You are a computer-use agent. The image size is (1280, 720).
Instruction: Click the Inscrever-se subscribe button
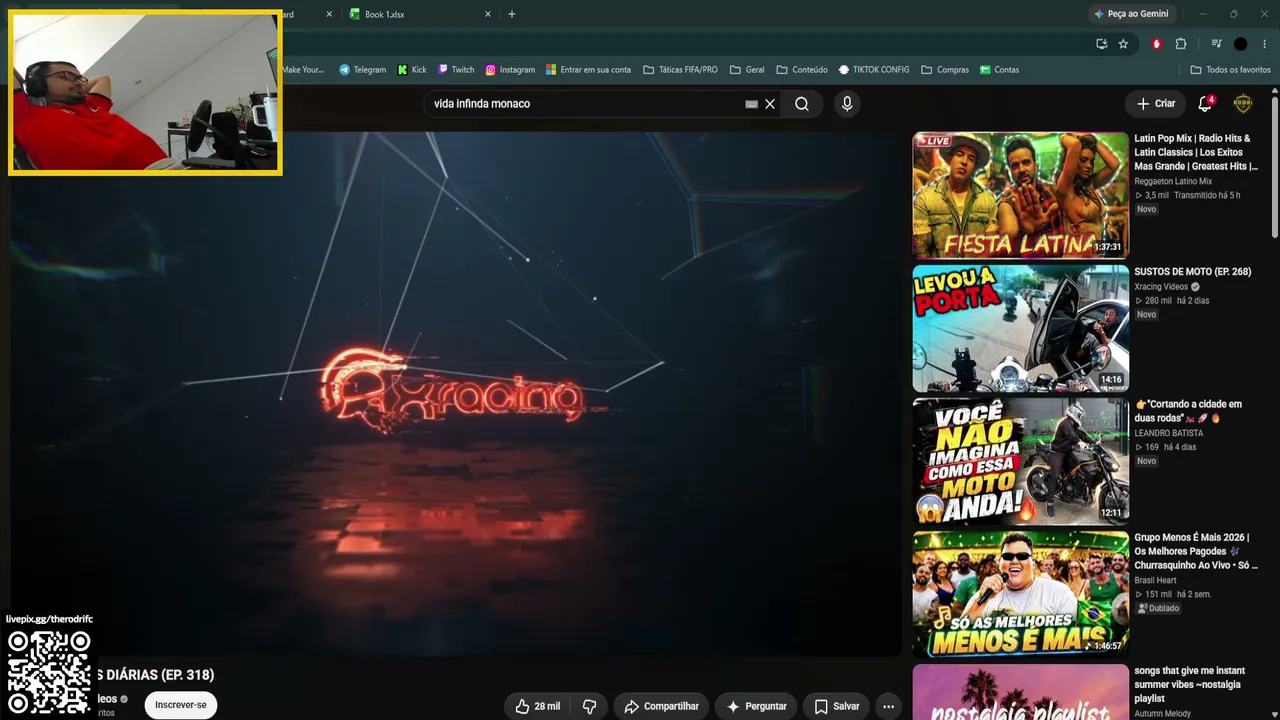[181, 705]
